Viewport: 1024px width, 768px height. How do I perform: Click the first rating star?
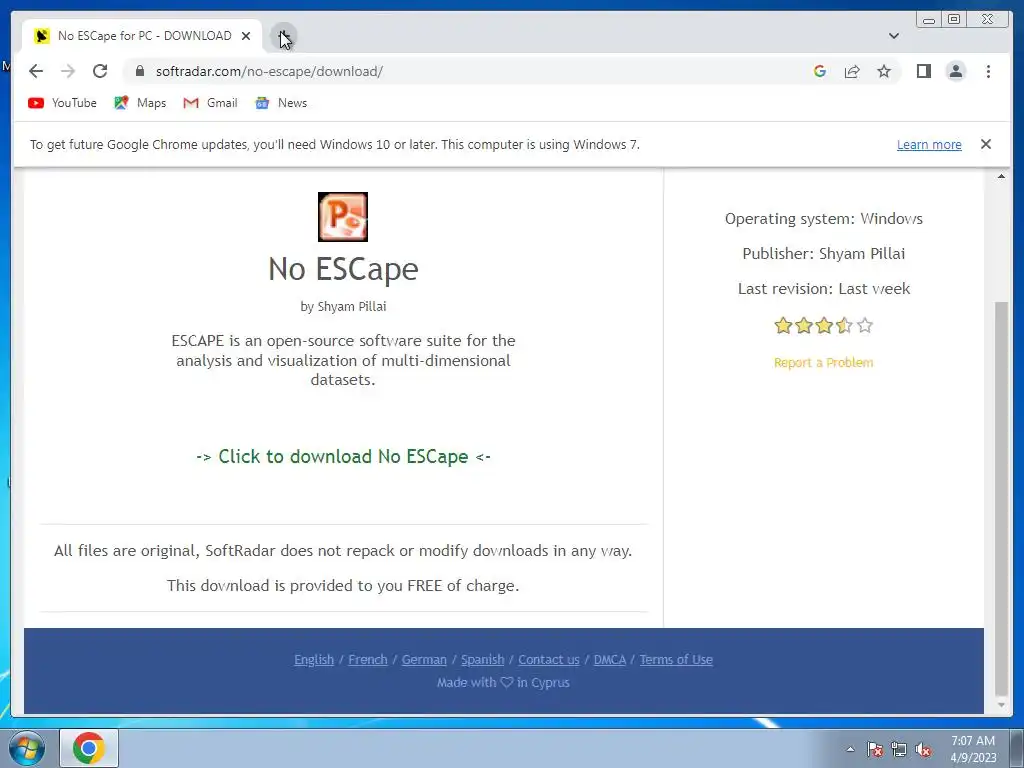point(783,325)
